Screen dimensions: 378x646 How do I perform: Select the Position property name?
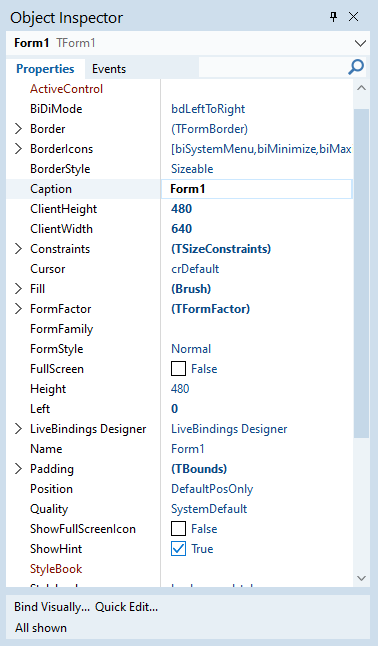click(x=52, y=489)
